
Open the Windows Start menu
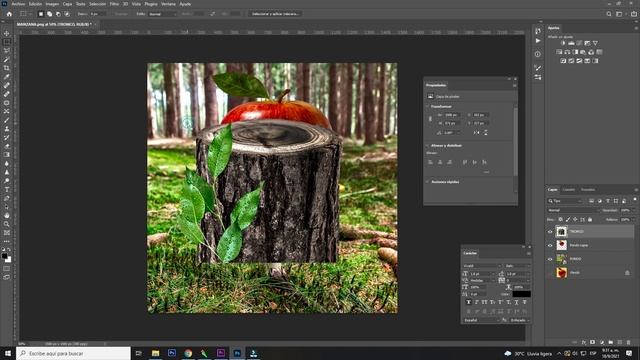[x=8, y=353]
